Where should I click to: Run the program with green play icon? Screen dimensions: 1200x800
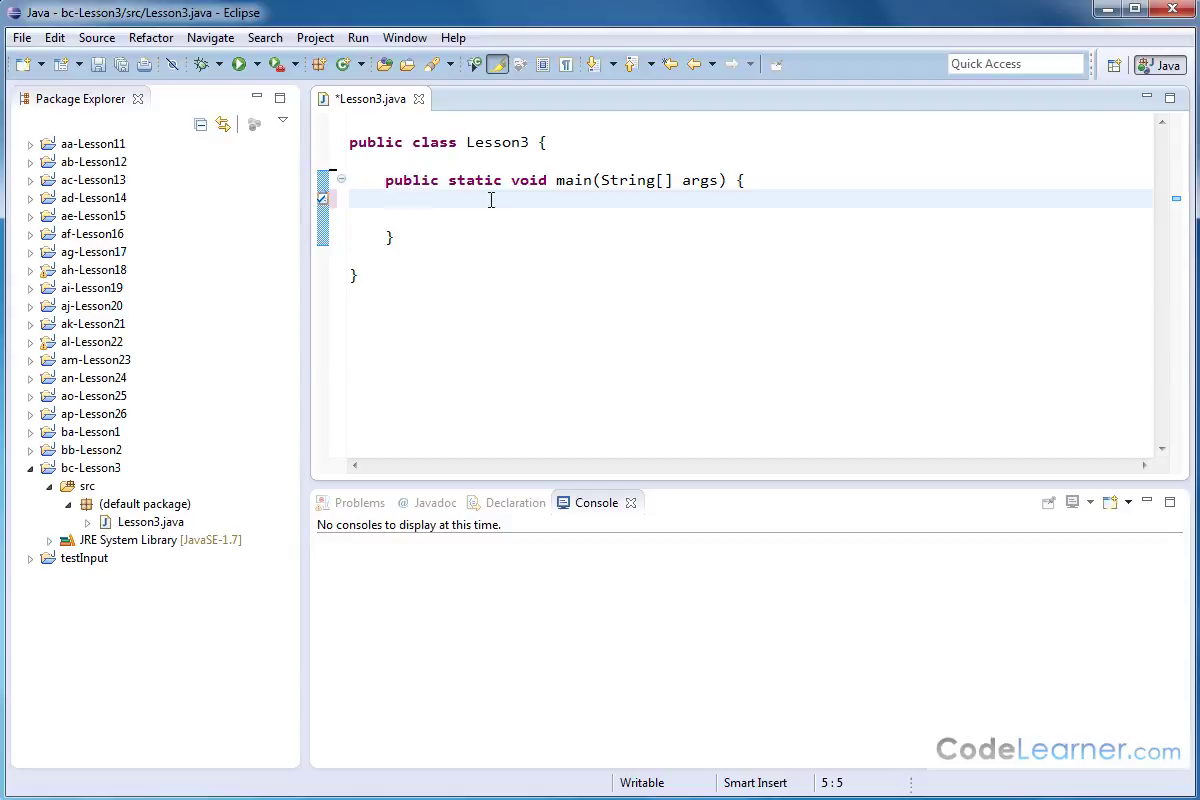click(x=239, y=64)
